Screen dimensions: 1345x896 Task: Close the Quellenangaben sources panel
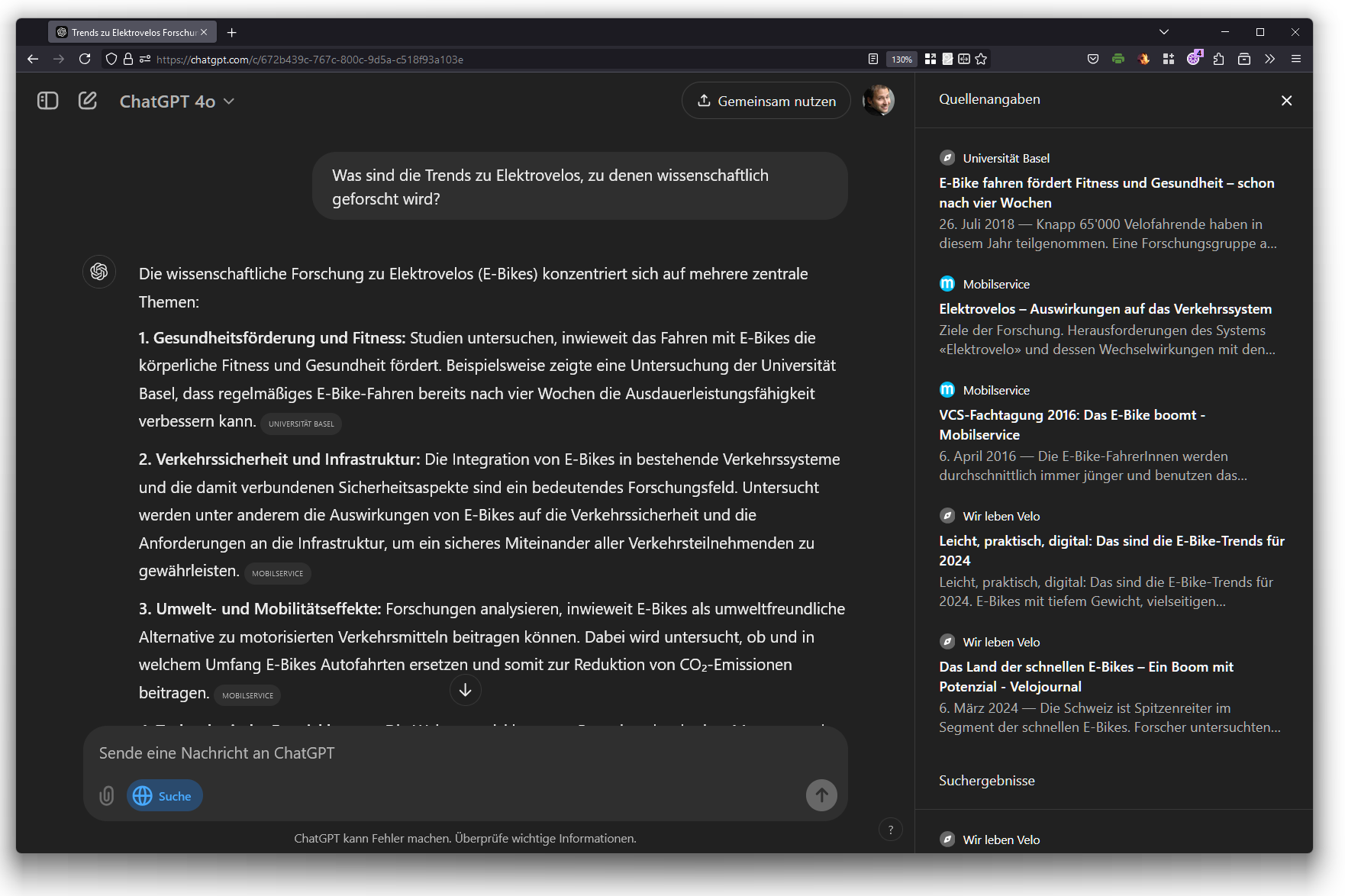coord(1286,101)
